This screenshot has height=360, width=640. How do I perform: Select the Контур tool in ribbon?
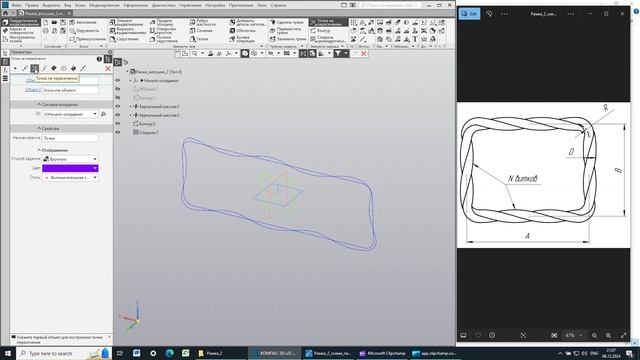(320, 31)
